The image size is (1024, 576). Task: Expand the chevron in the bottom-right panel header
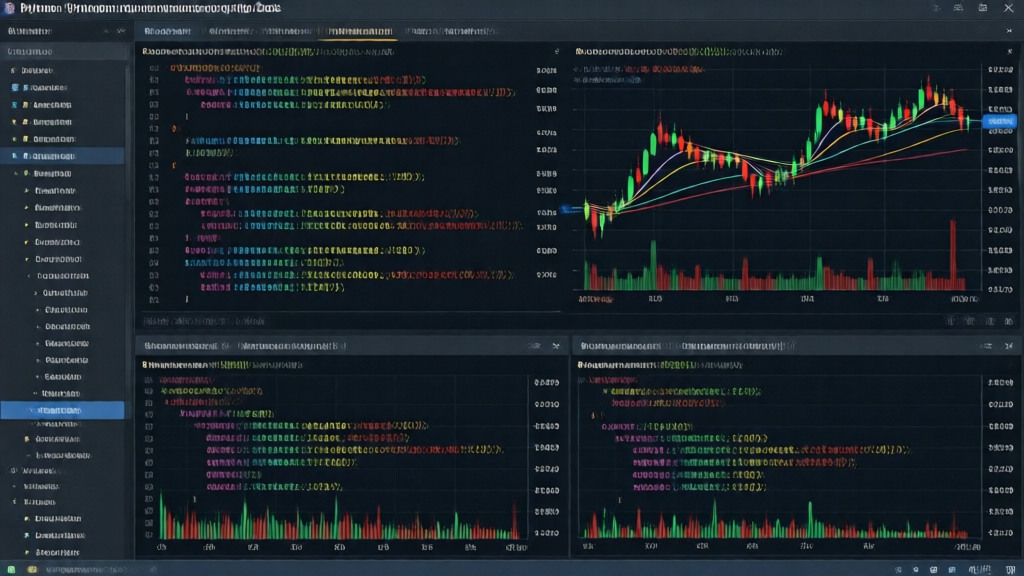[x=988, y=346]
